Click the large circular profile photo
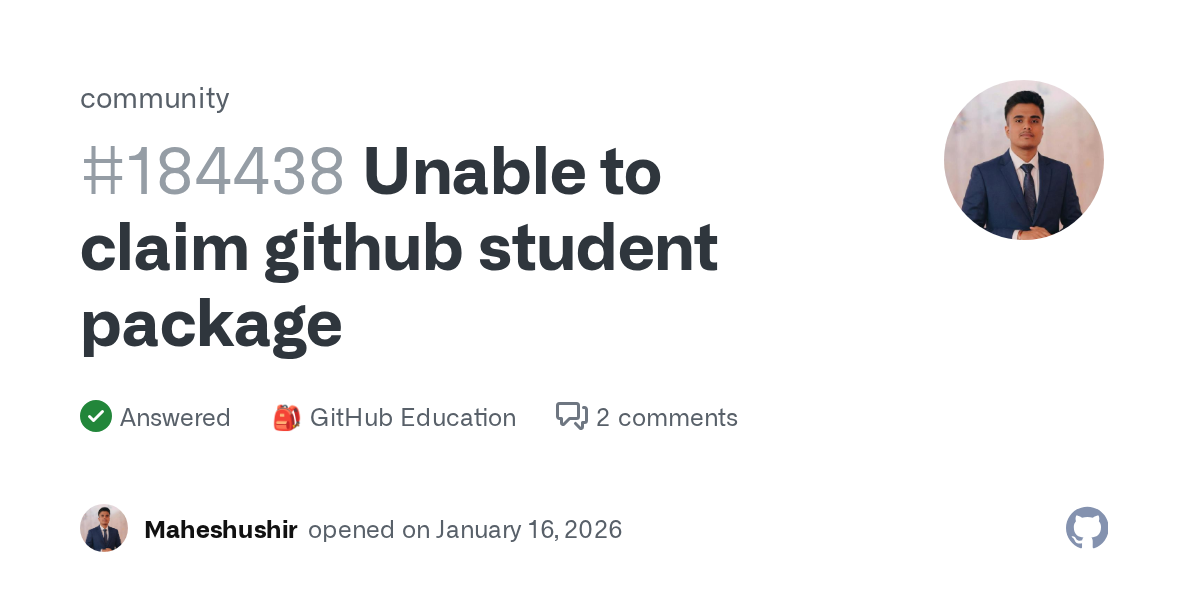 1024,160
